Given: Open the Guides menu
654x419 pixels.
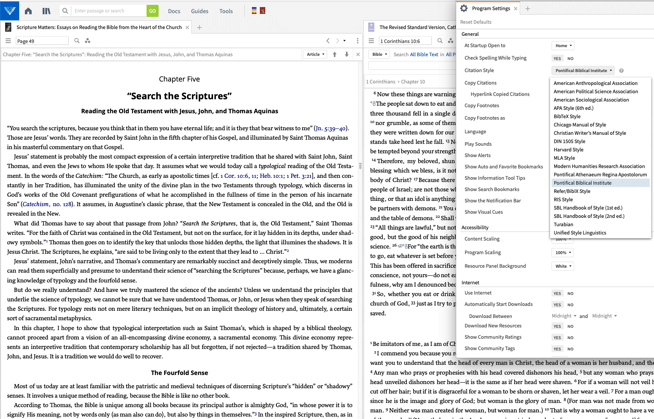Looking at the screenshot, I should [199, 11].
